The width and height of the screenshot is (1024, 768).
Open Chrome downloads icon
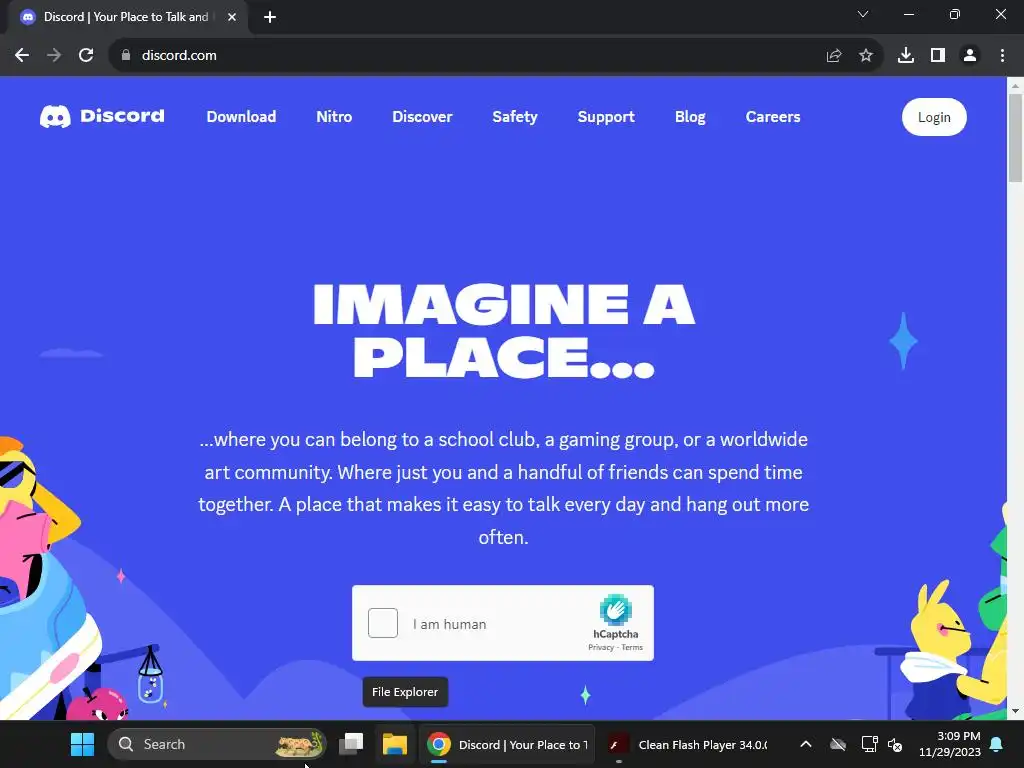coord(906,56)
